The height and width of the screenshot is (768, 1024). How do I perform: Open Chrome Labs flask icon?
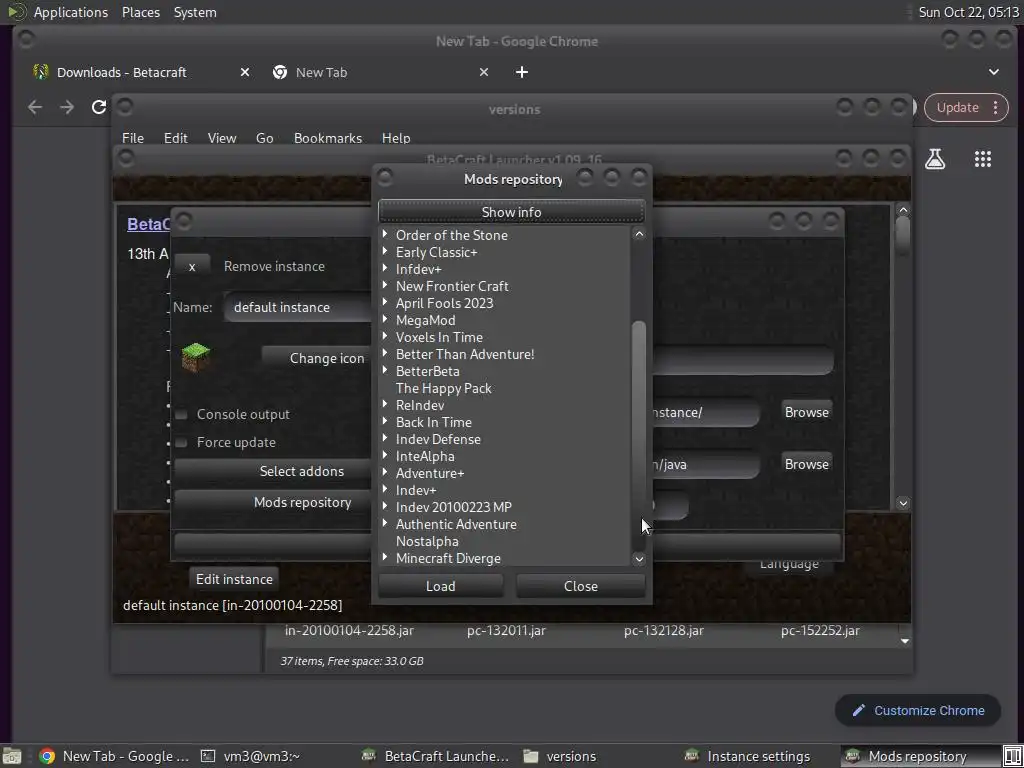click(935, 159)
